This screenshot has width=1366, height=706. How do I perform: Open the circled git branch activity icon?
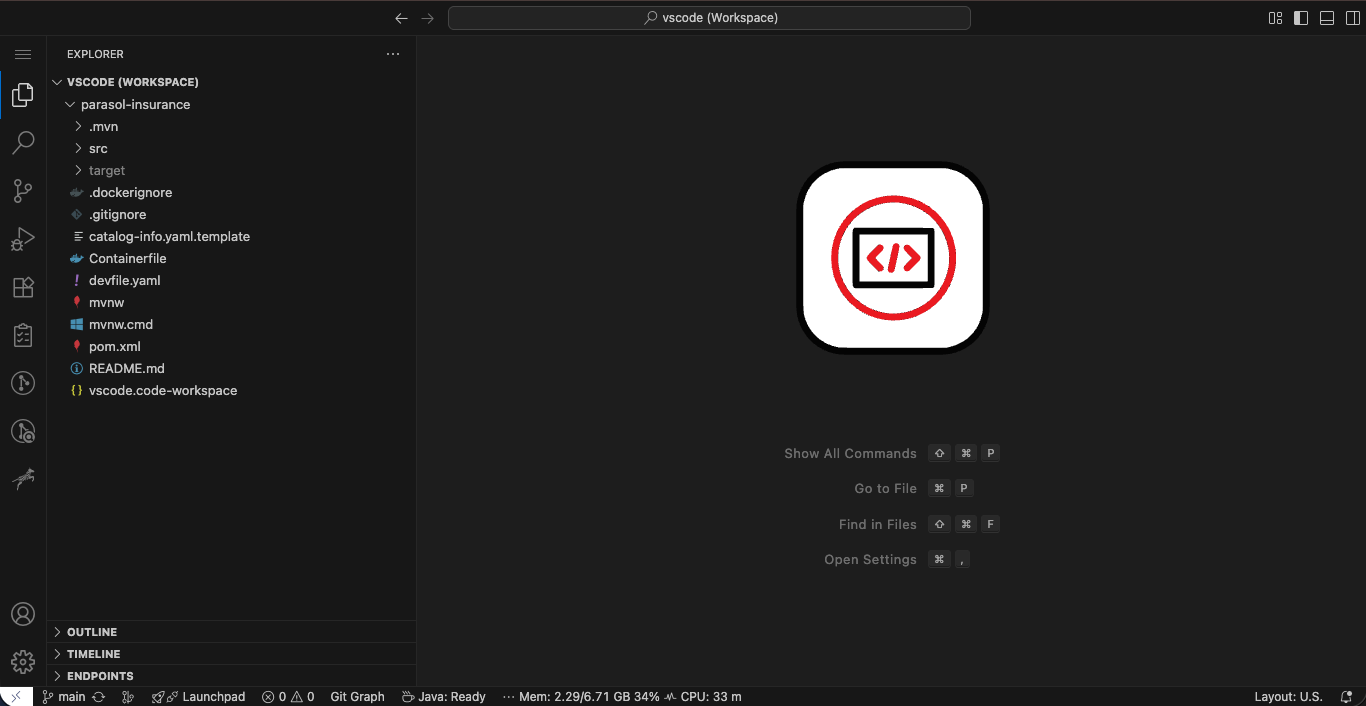coord(23,383)
